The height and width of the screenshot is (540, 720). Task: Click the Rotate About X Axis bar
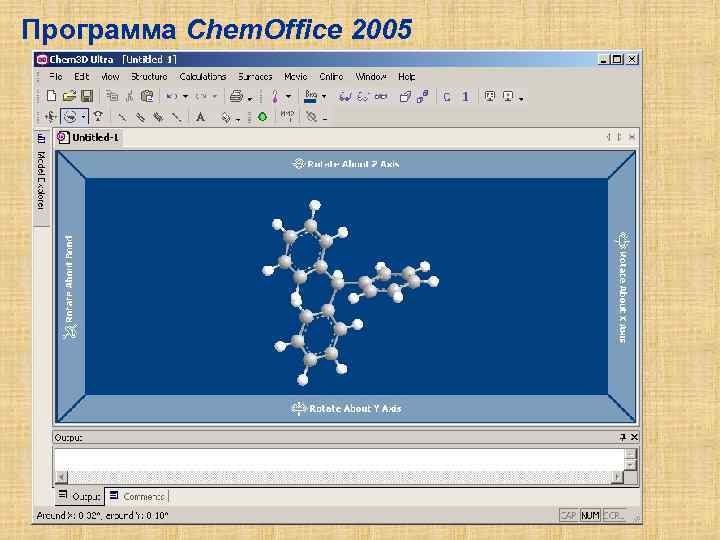coord(622,287)
